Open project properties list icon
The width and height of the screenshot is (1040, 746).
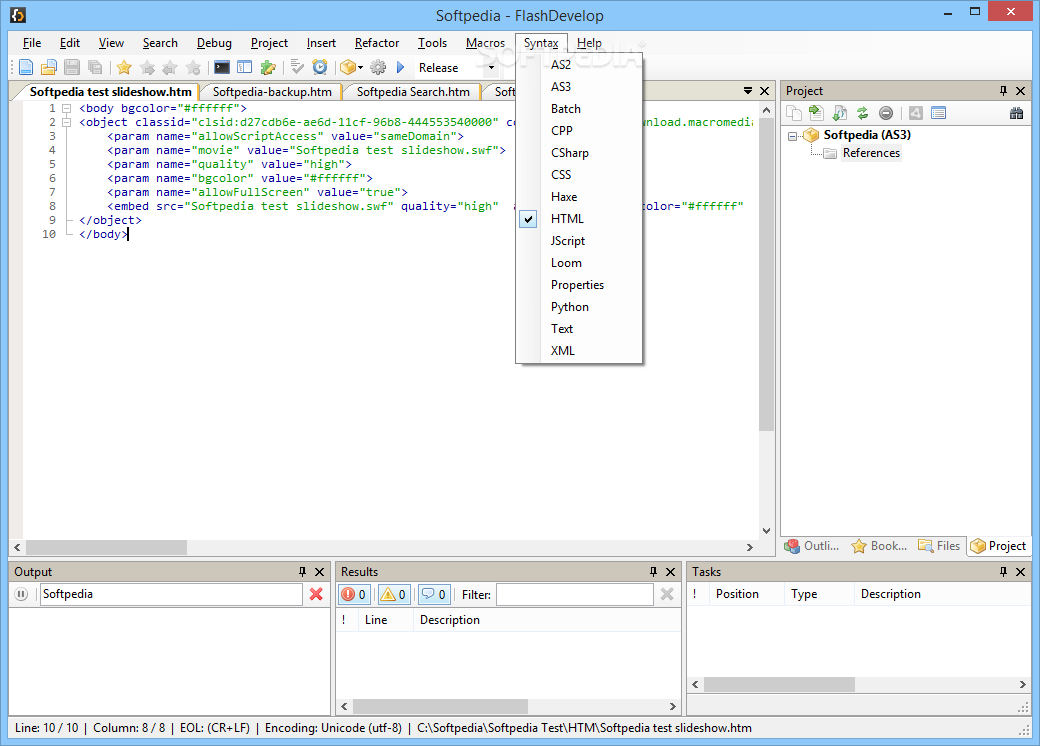pos(938,113)
